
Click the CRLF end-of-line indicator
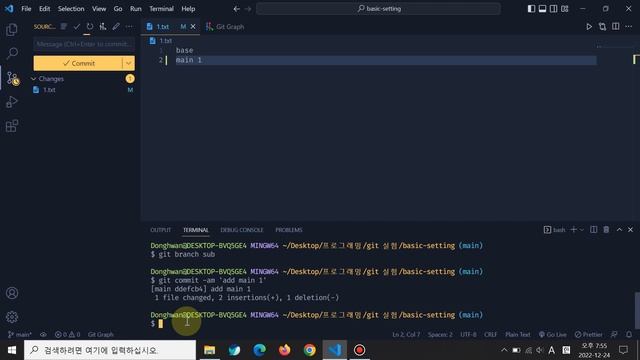coord(490,334)
